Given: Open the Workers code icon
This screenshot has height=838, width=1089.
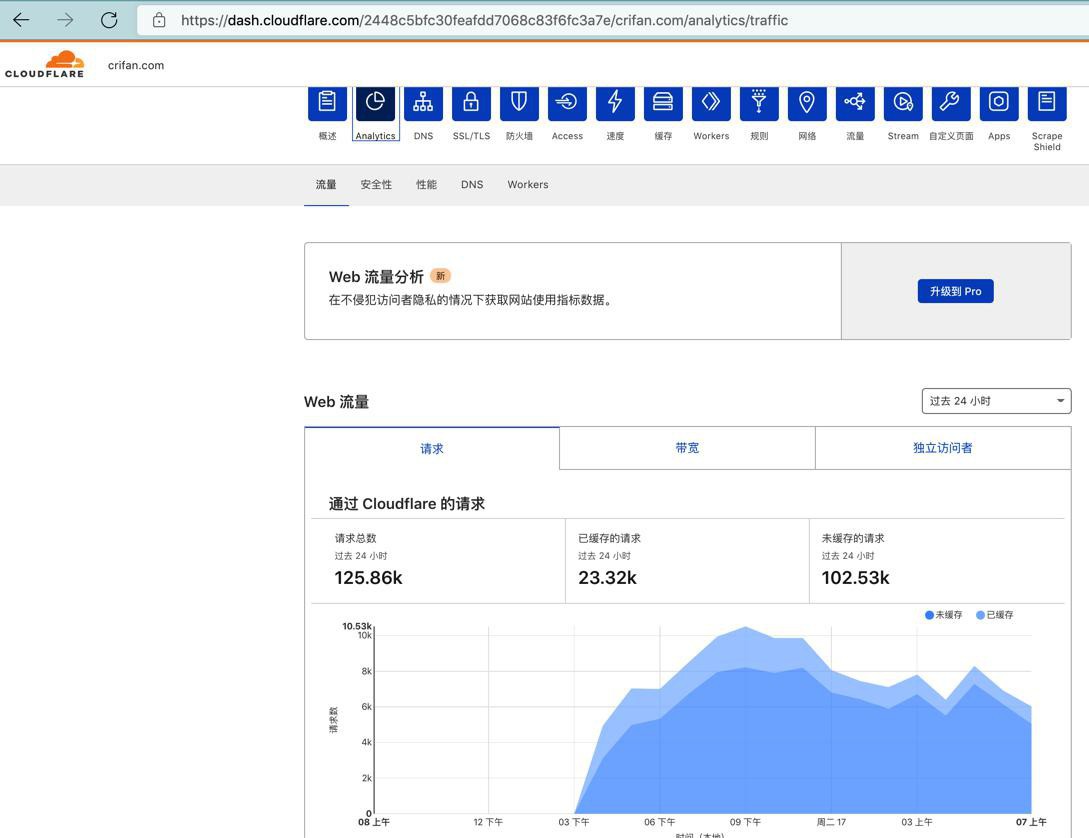Looking at the screenshot, I should point(711,103).
